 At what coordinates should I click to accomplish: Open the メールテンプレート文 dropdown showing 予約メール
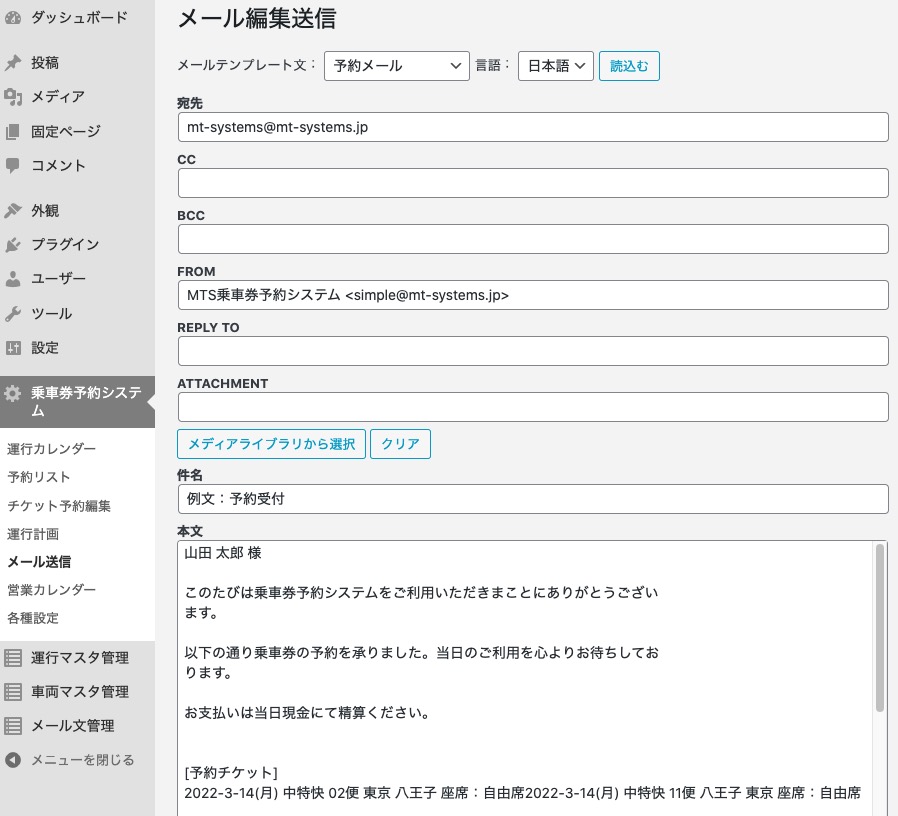tap(396, 66)
